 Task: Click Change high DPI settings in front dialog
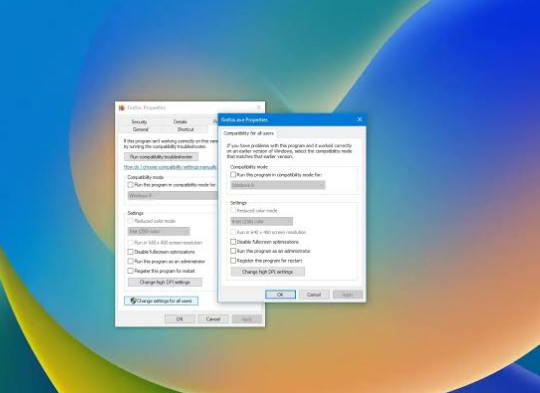[x=268, y=272]
